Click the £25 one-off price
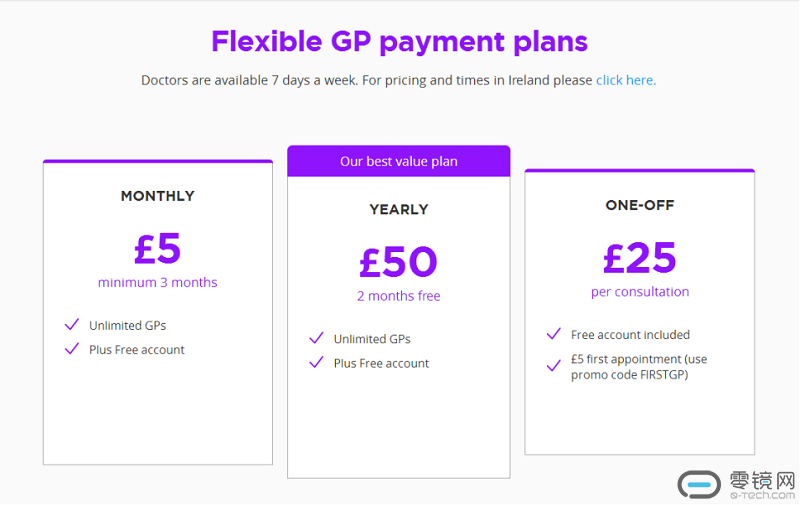Viewport: 800px width, 505px height. [x=640, y=258]
